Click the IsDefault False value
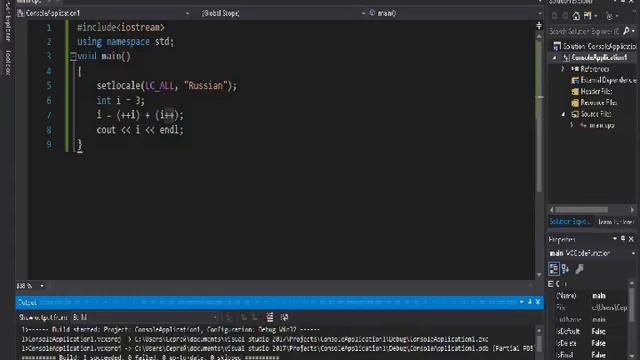Screen dimensions: 640x360 pos(598,331)
